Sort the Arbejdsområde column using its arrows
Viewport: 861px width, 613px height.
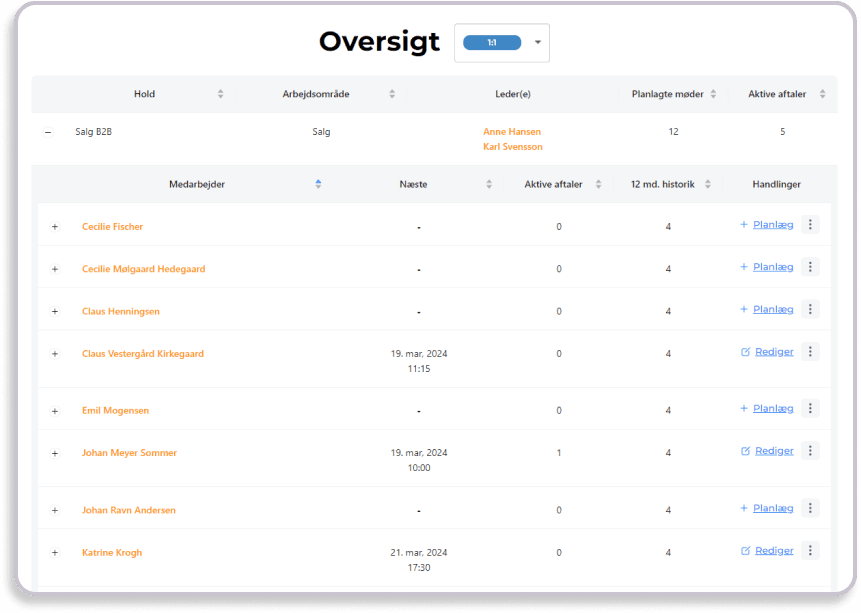[x=392, y=94]
